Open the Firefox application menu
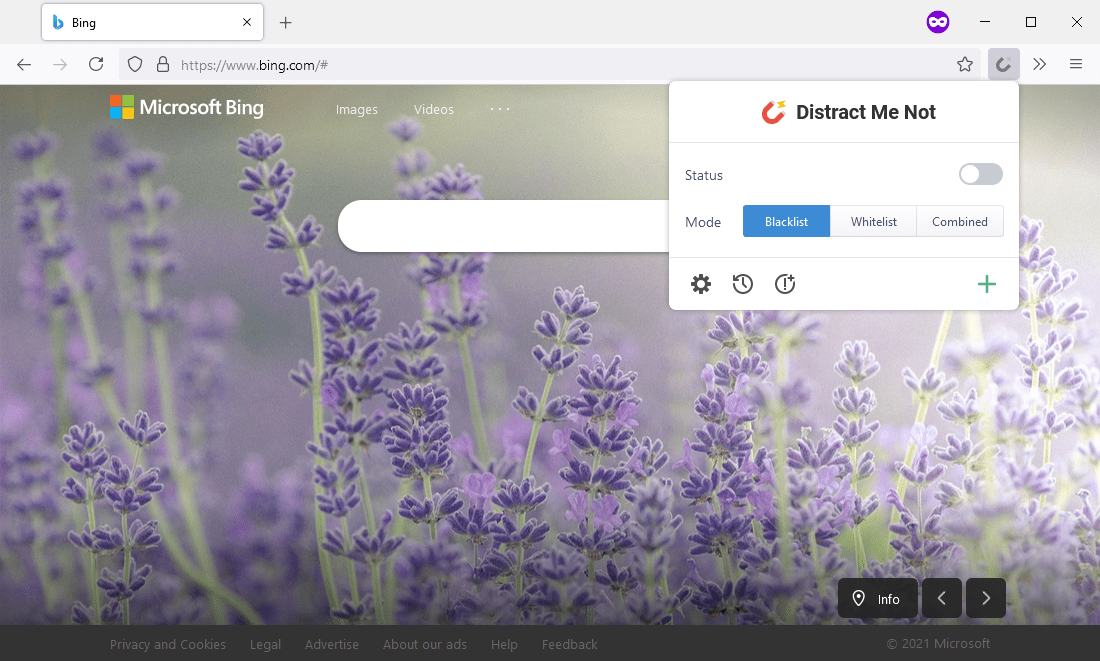This screenshot has height=661, width=1100. [x=1076, y=64]
